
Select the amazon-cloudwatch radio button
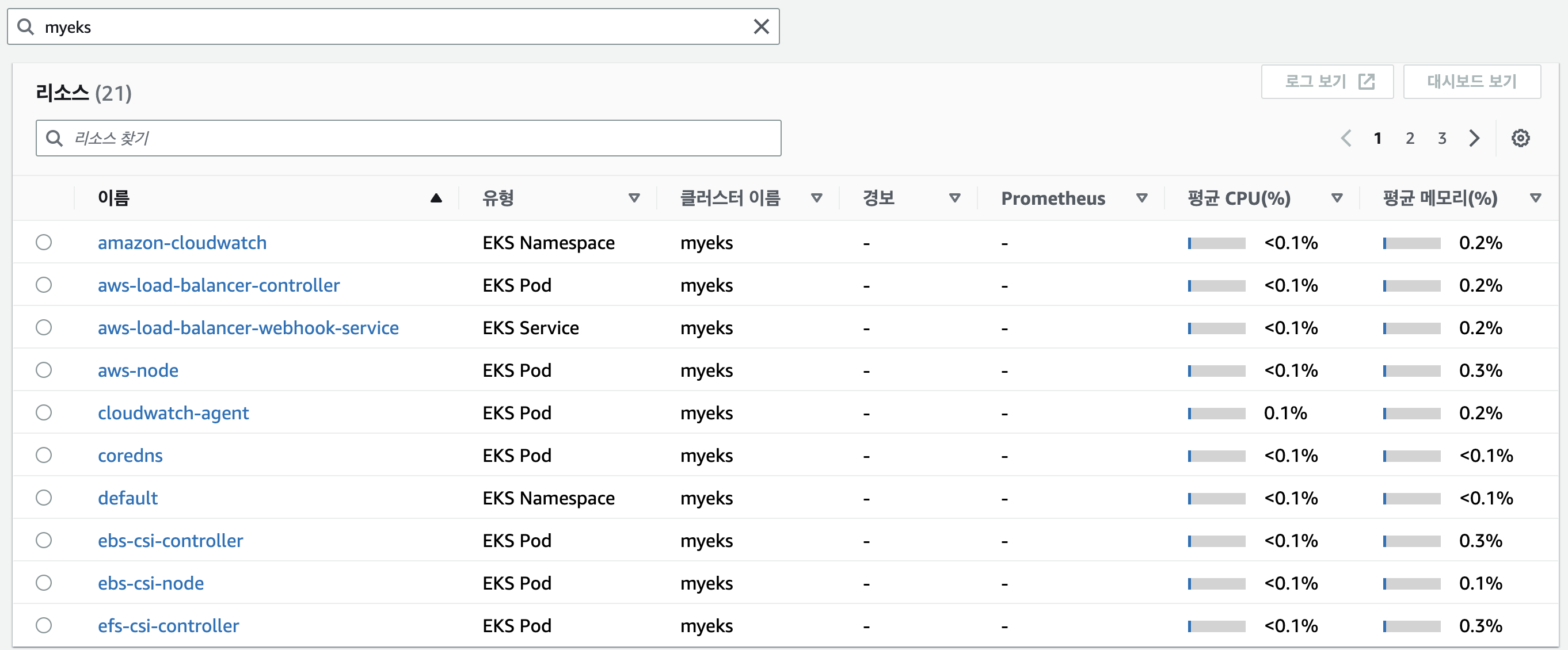click(44, 243)
